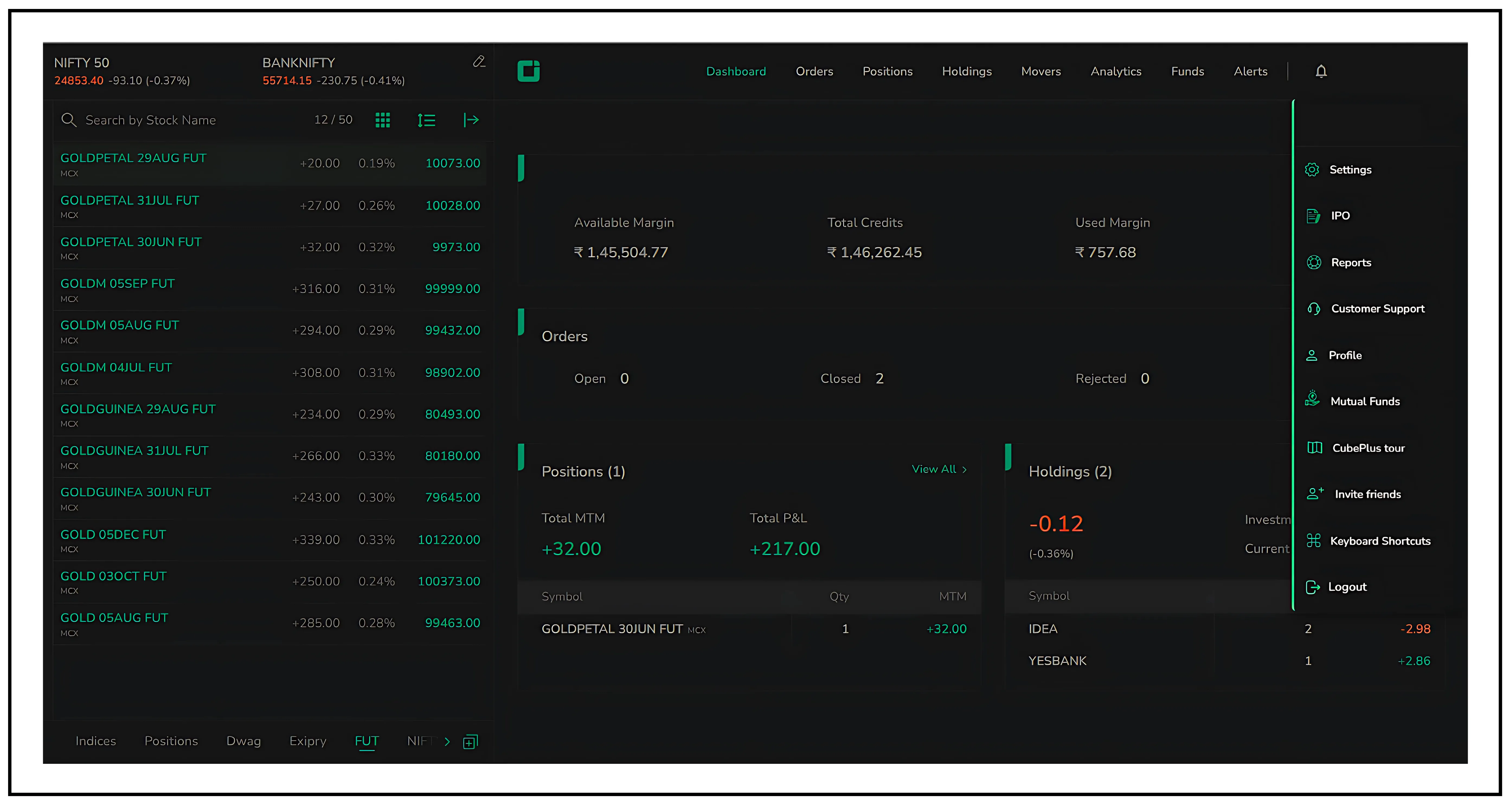Open Positions in top navigation

point(887,72)
